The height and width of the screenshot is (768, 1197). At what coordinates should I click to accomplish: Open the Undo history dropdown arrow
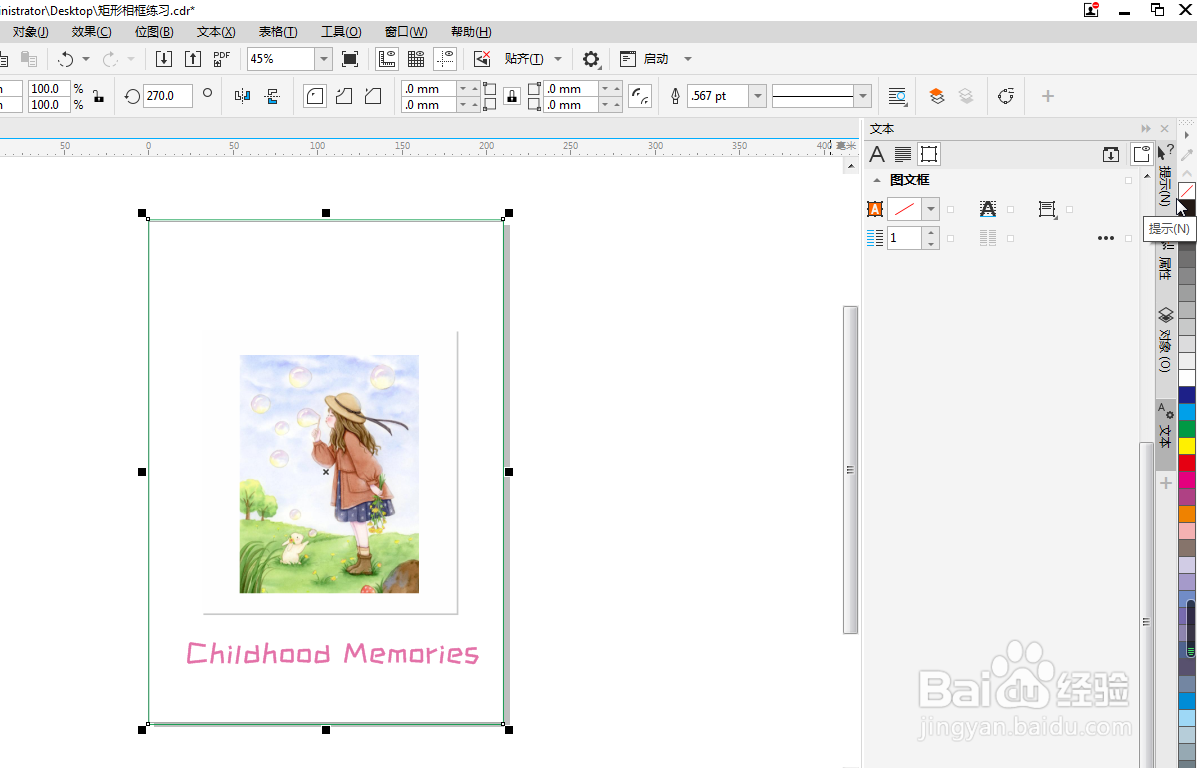tap(86, 59)
